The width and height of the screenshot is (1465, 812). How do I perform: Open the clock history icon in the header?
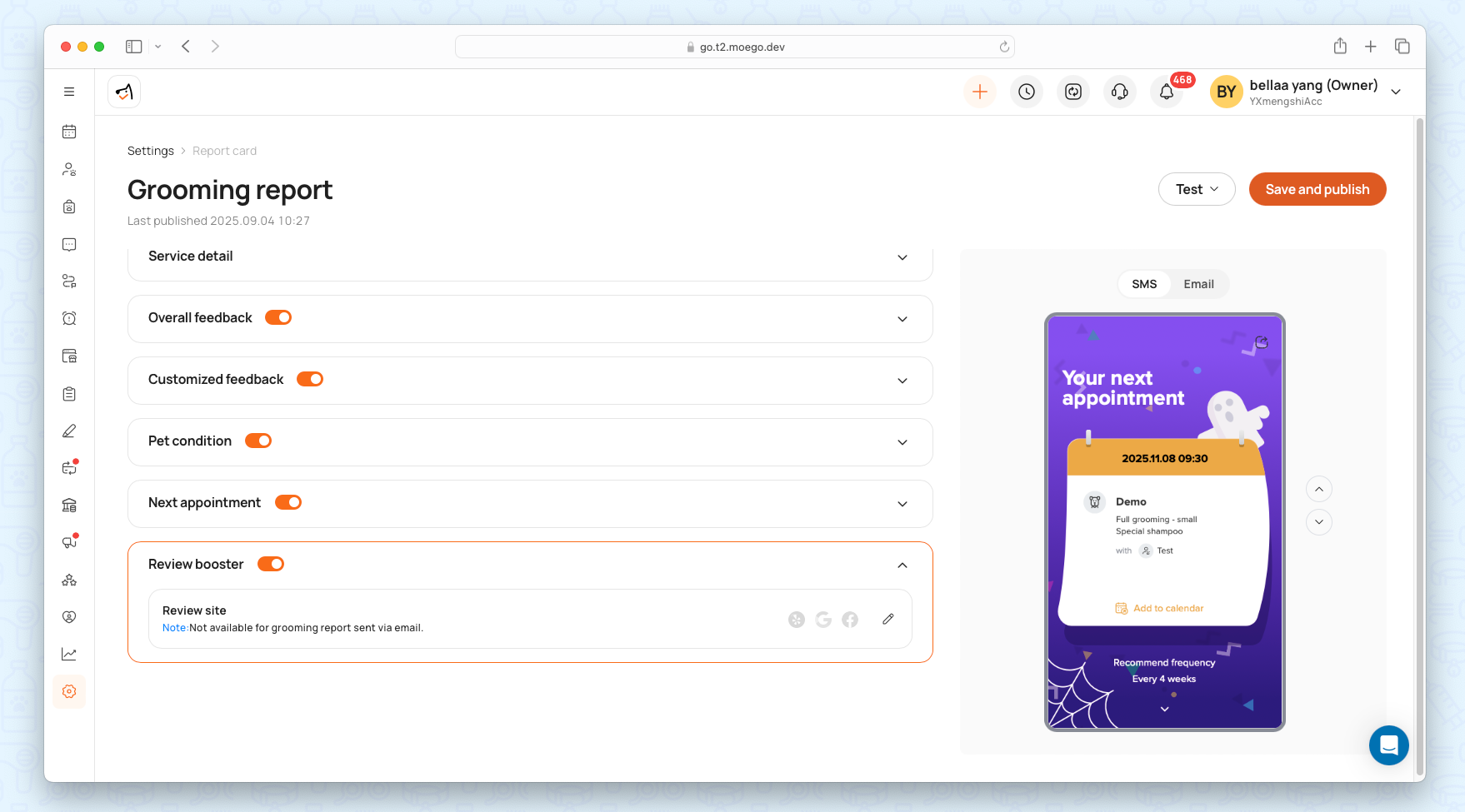pos(1027,92)
